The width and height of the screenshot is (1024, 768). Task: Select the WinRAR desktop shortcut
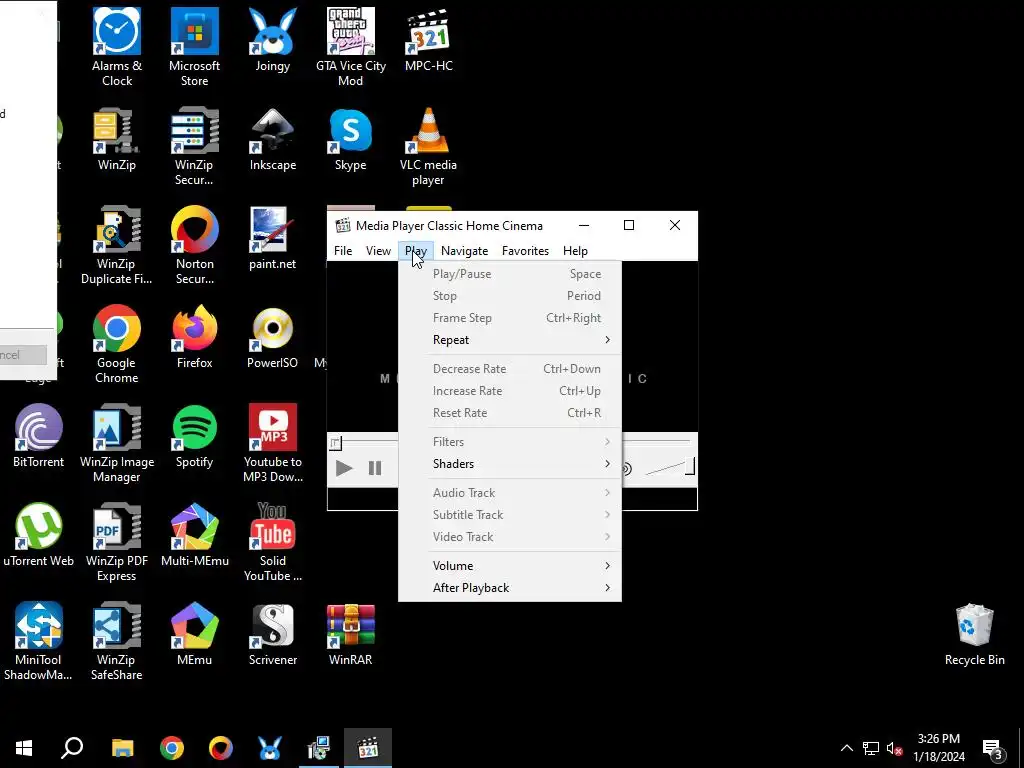[351, 634]
